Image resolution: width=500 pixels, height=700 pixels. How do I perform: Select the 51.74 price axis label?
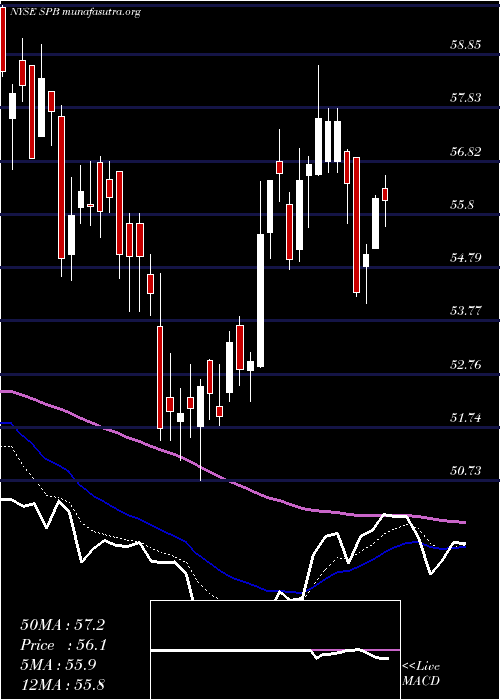[465, 418]
